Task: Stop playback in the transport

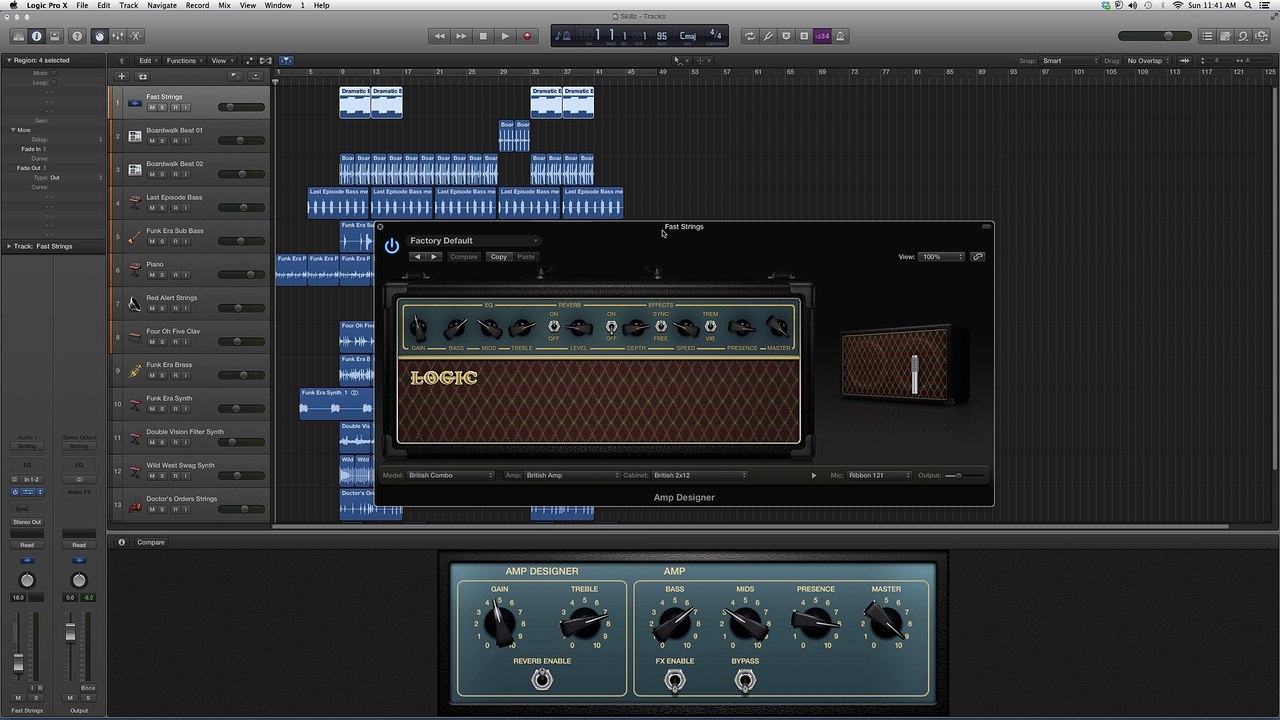Action: coord(483,36)
